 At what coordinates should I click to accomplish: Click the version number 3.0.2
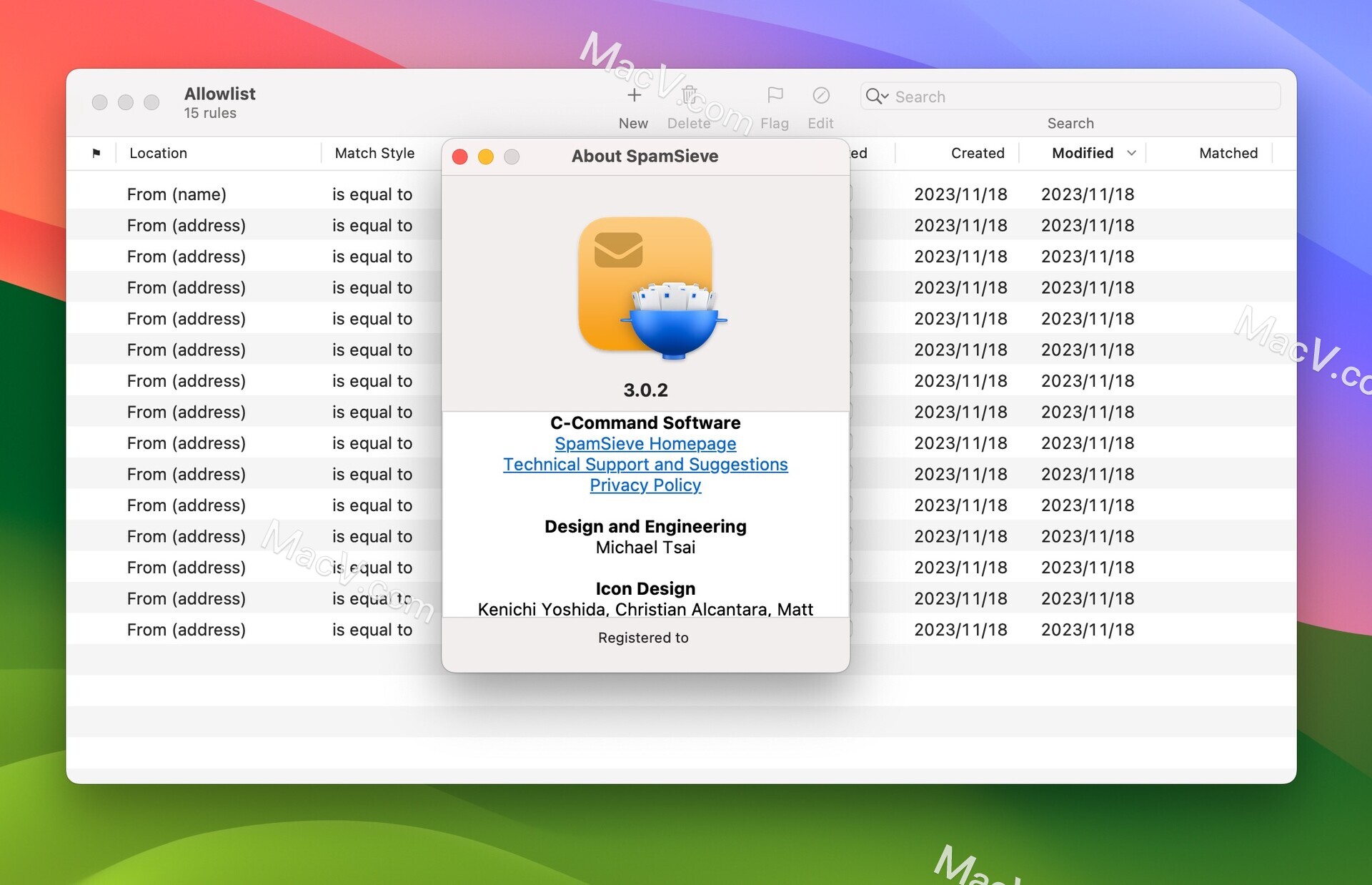click(x=645, y=390)
